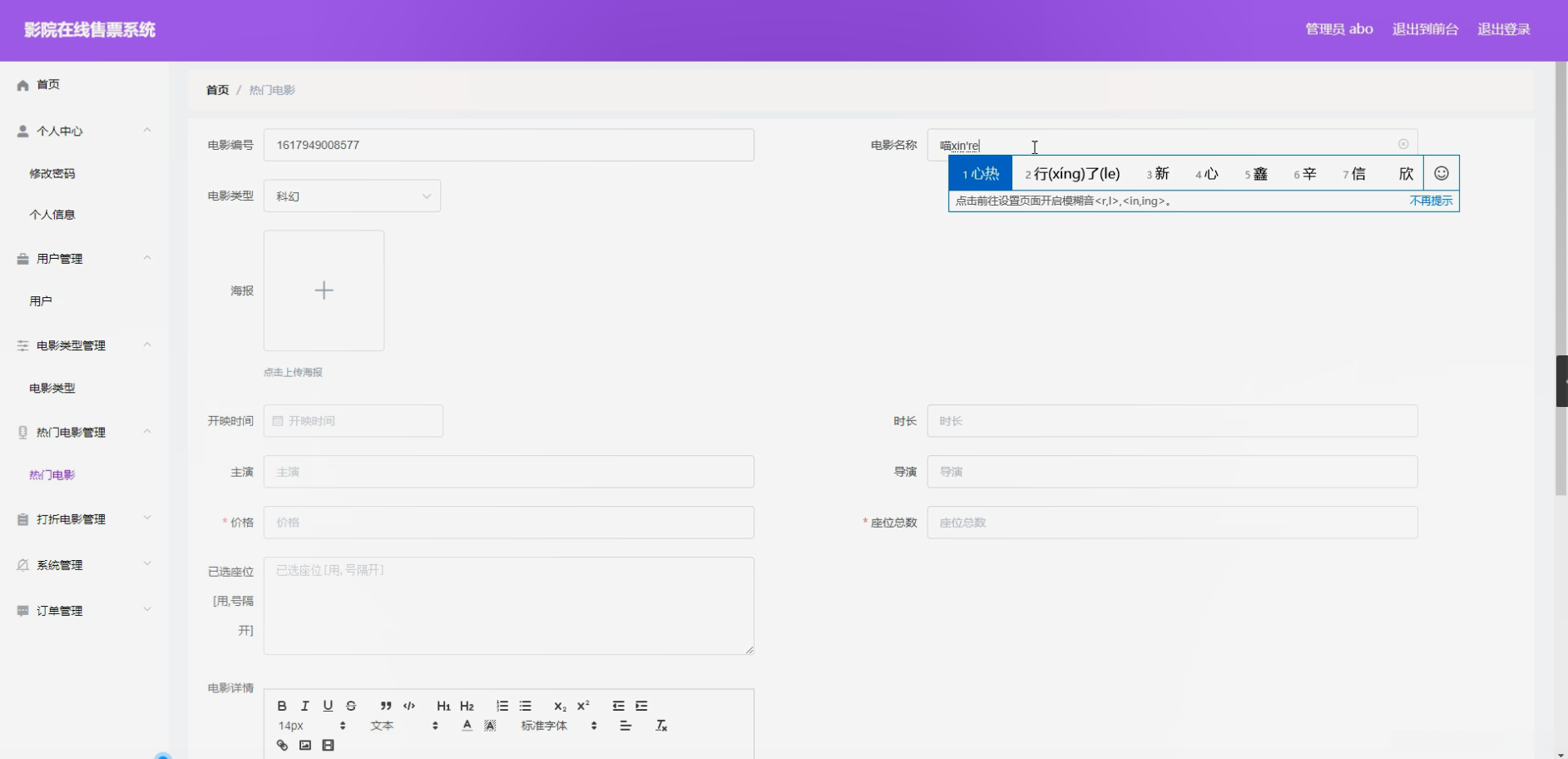Viewport: 1568px width, 759px height.
Task: Toggle italic formatting in the editor
Action: tap(305, 706)
